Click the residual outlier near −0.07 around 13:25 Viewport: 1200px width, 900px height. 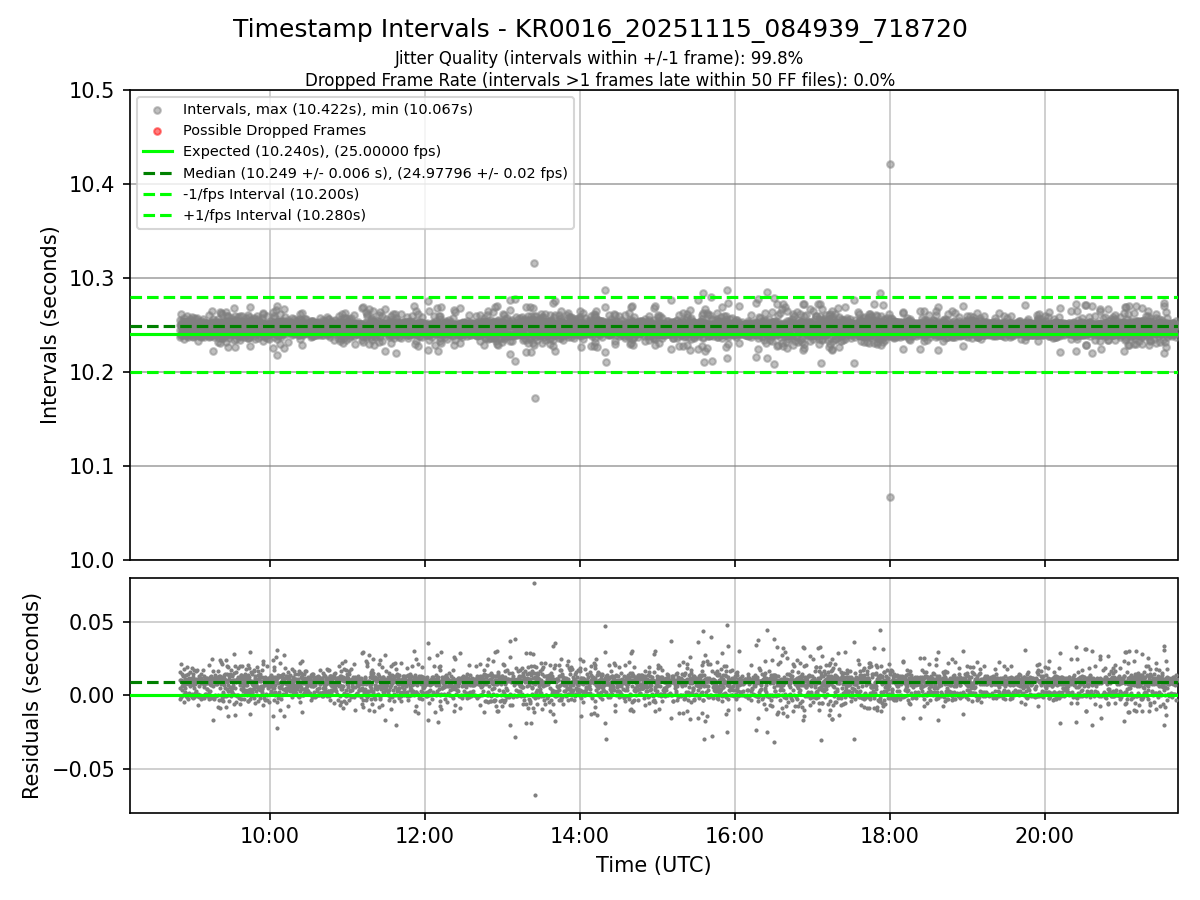pos(535,795)
